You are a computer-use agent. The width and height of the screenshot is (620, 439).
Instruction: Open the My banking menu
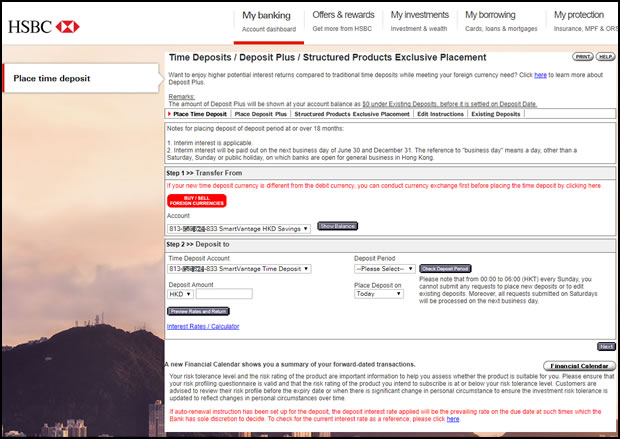coord(269,22)
